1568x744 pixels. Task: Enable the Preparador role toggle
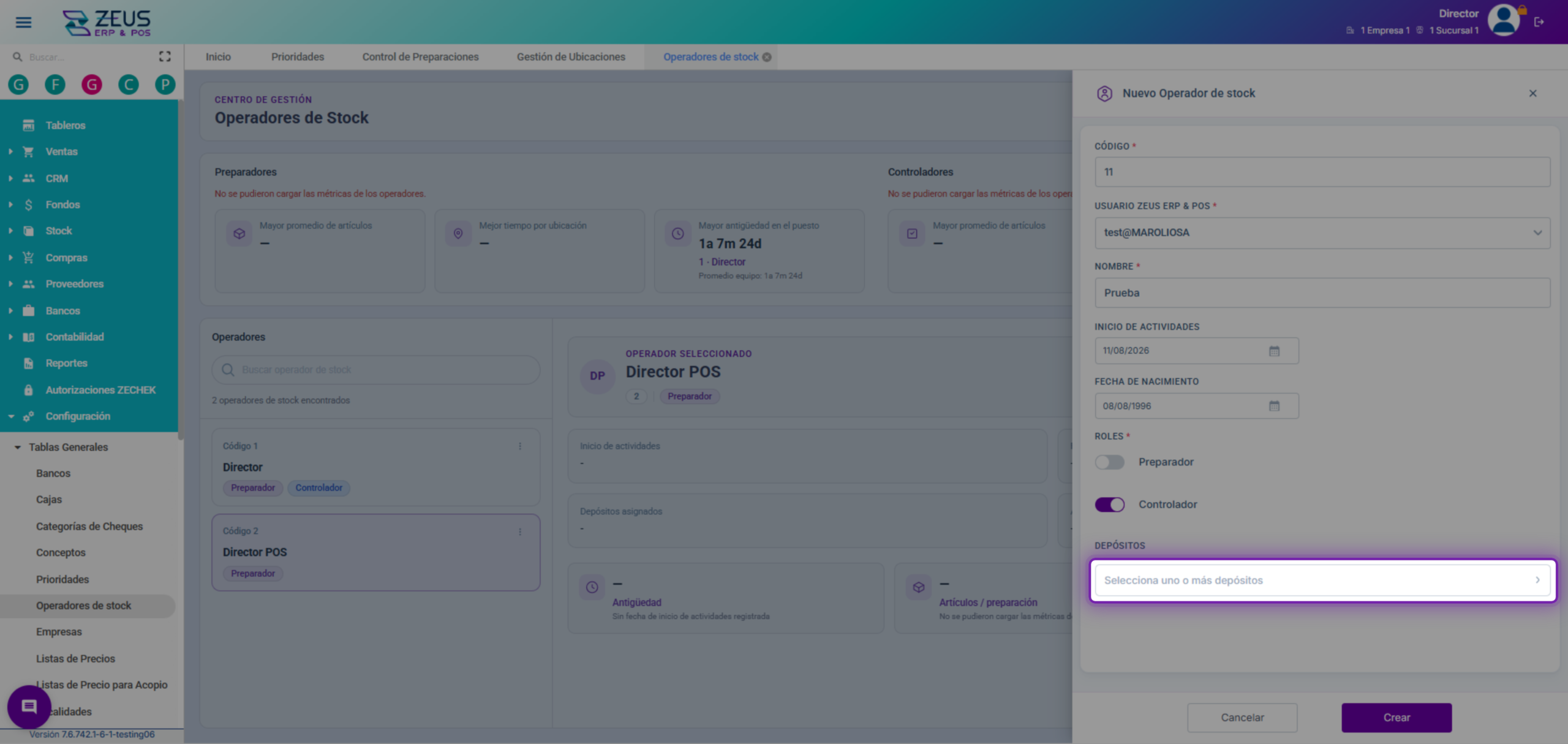click(x=1109, y=462)
